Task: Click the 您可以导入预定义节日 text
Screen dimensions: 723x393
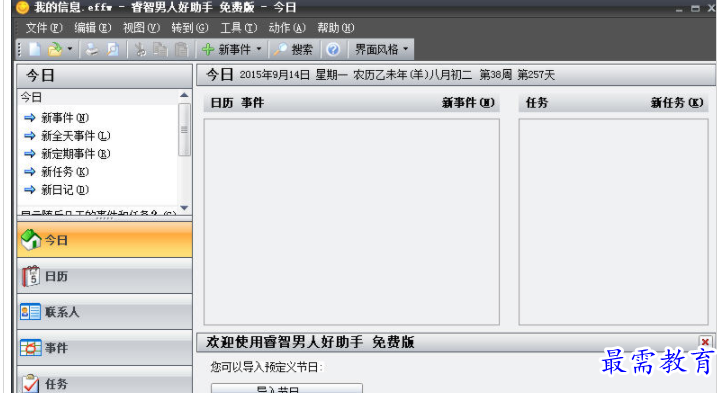Action: tap(267, 368)
